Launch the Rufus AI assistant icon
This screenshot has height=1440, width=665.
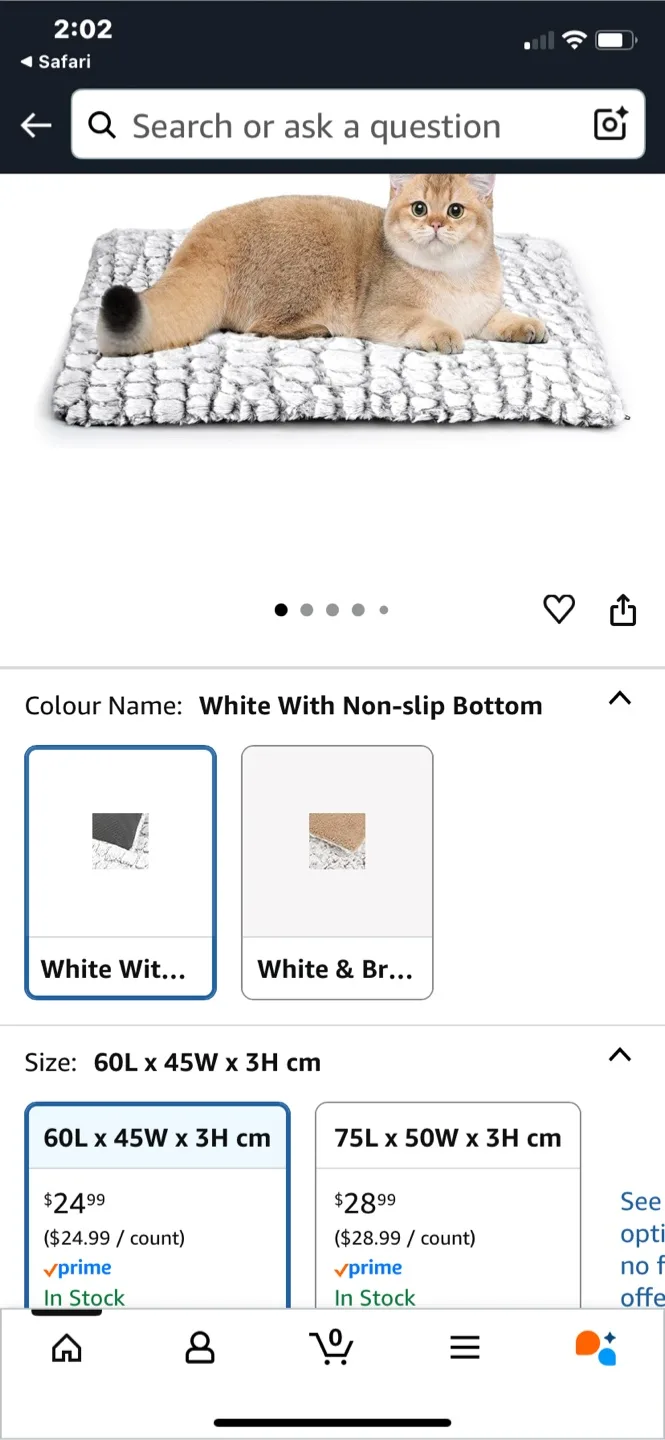[x=596, y=1348]
